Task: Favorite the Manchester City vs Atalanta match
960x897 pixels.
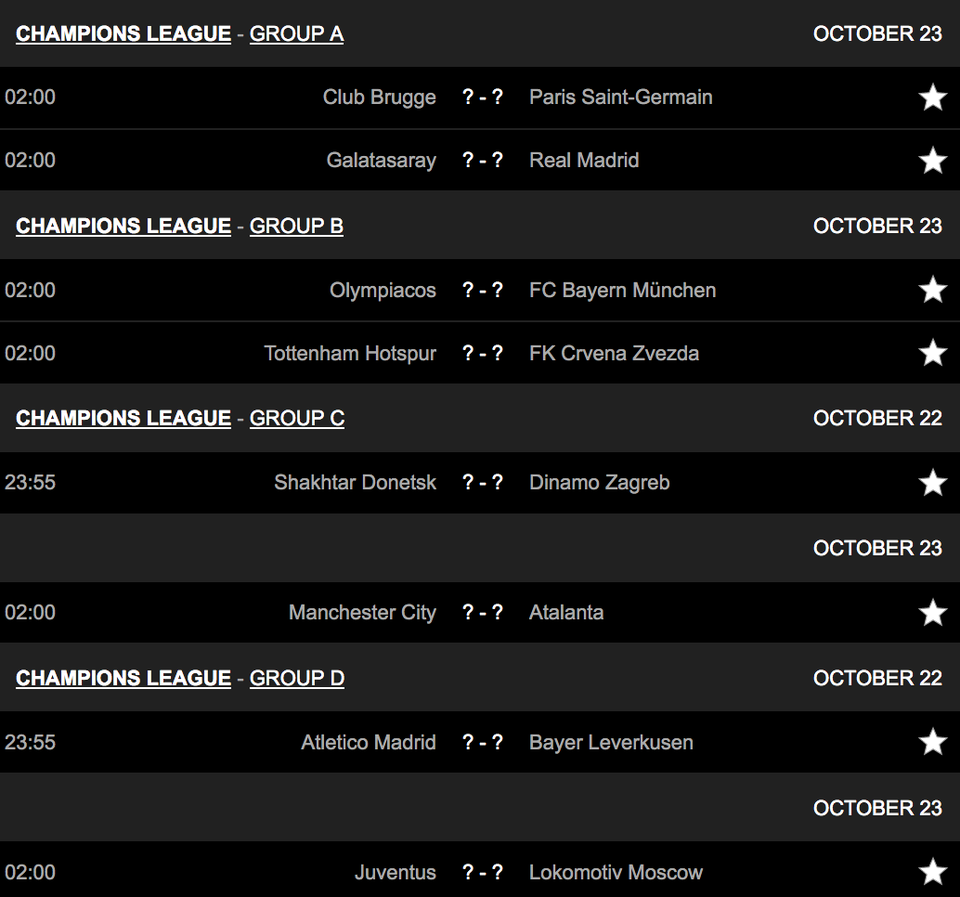Action: [x=932, y=612]
